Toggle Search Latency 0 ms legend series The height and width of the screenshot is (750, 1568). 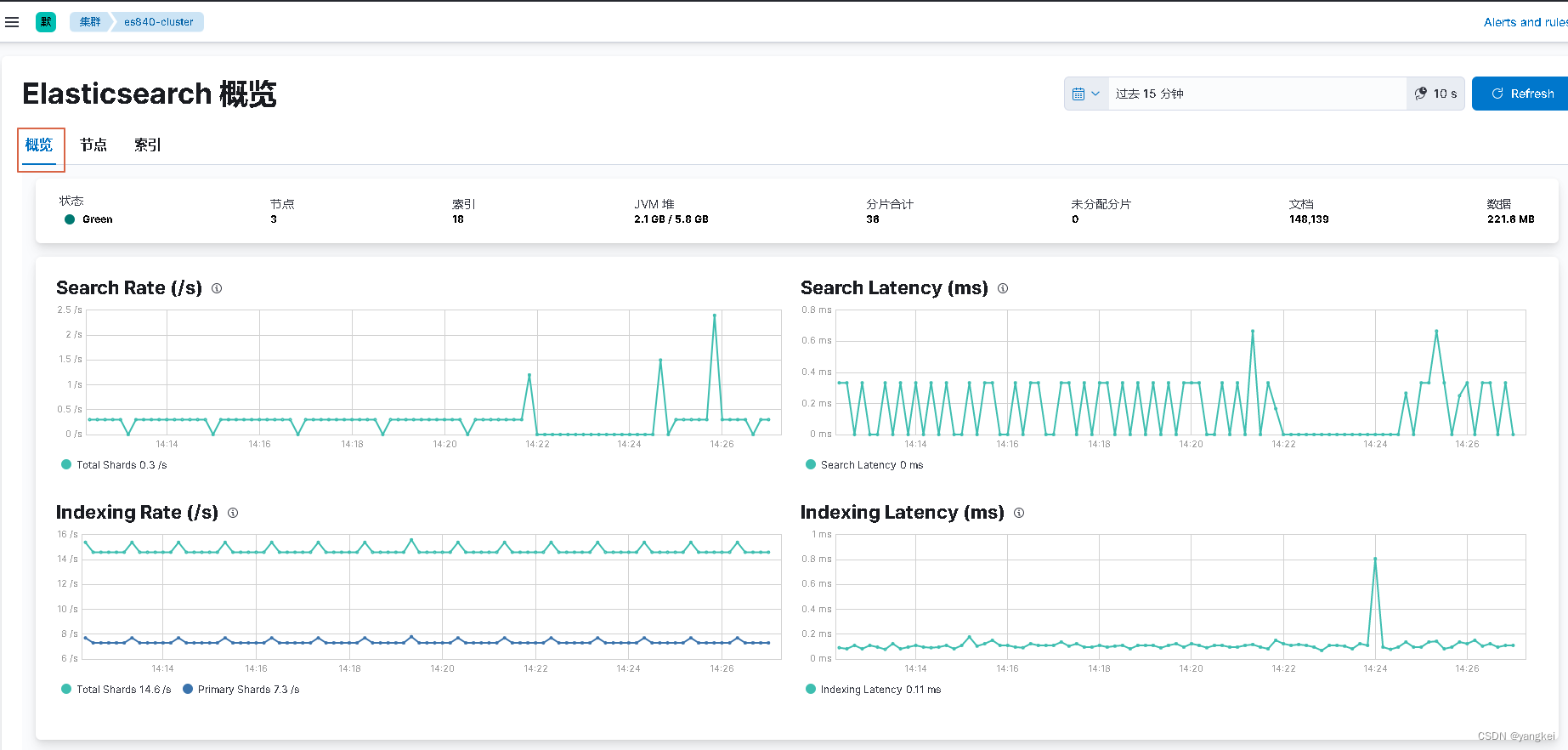pyautogui.click(x=864, y=465)
